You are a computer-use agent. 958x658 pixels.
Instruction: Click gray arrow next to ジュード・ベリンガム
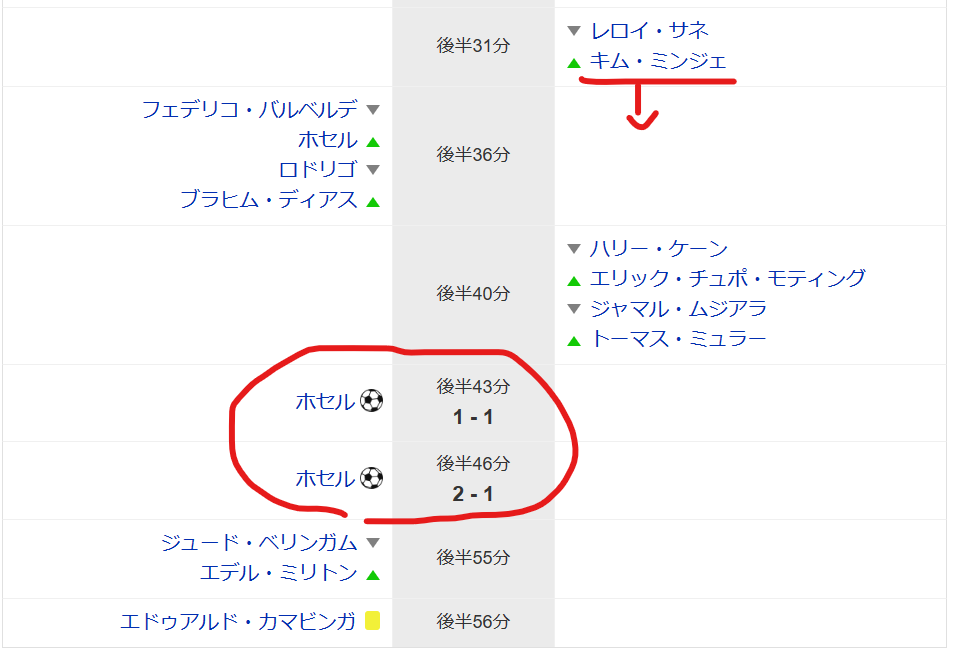(373, 544)
